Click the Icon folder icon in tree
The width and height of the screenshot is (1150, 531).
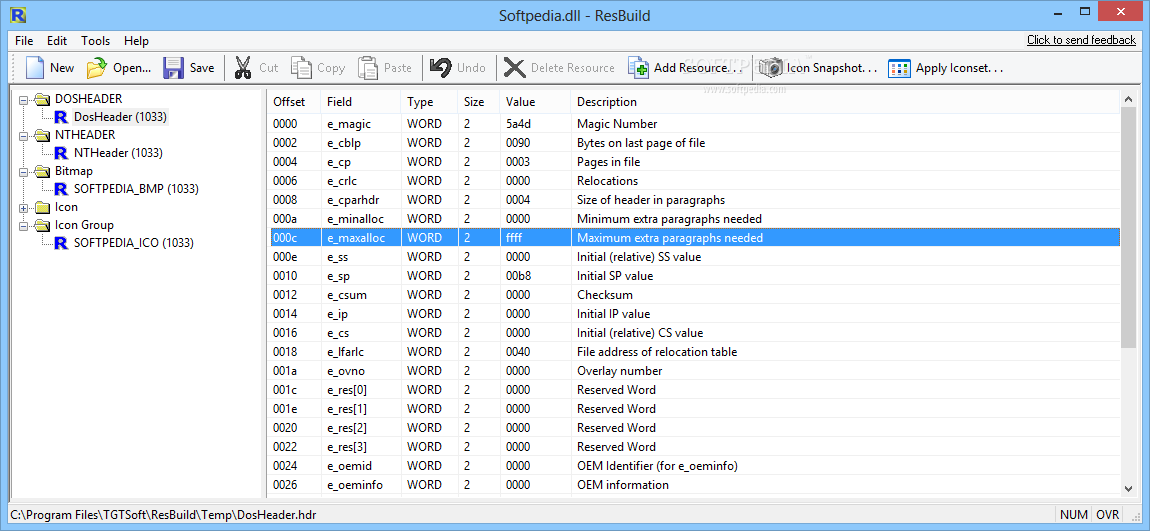tap(42, 207)
